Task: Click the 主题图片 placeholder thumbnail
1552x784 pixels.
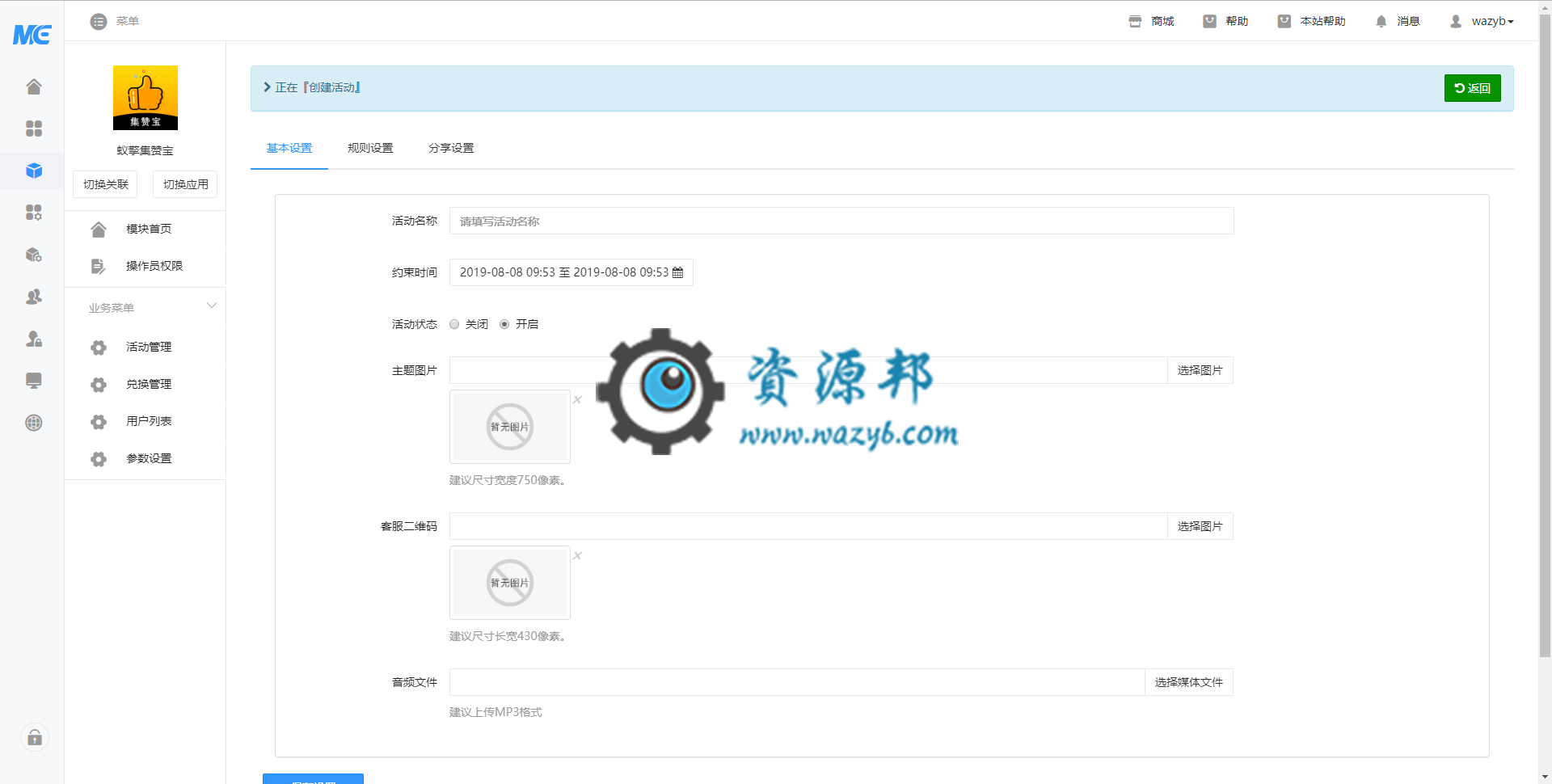Action: tap(510, 427)
